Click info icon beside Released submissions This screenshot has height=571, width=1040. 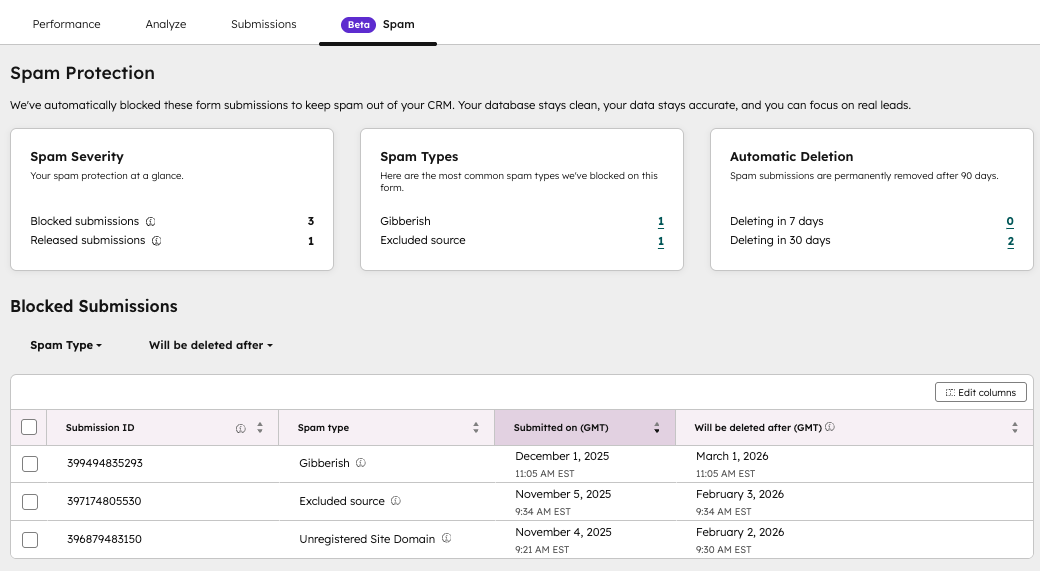(157, 241)
